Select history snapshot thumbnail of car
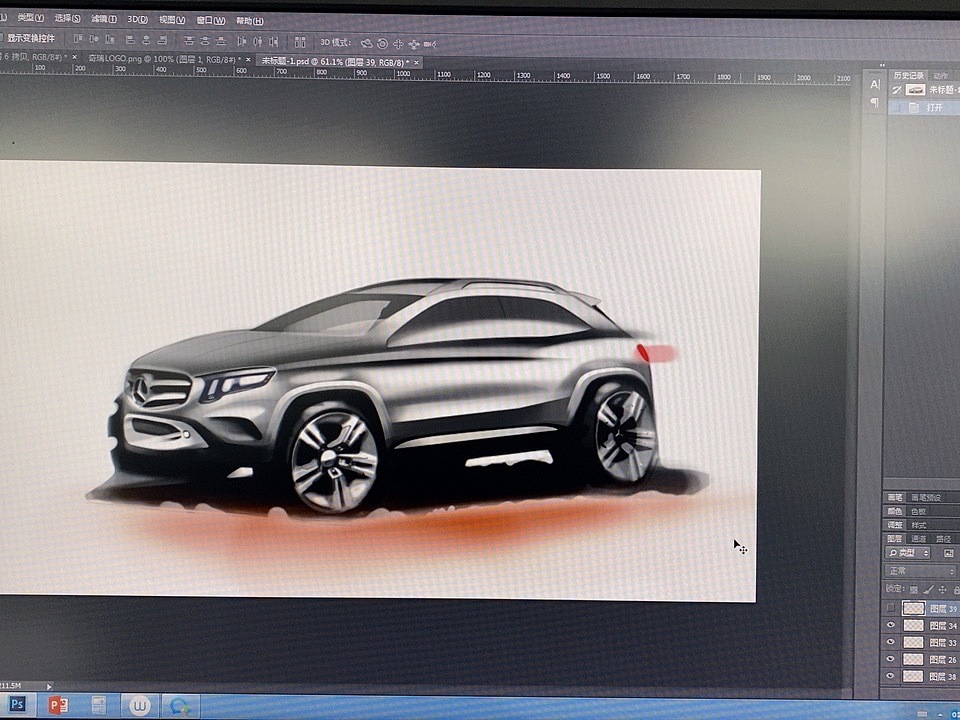 915,90
